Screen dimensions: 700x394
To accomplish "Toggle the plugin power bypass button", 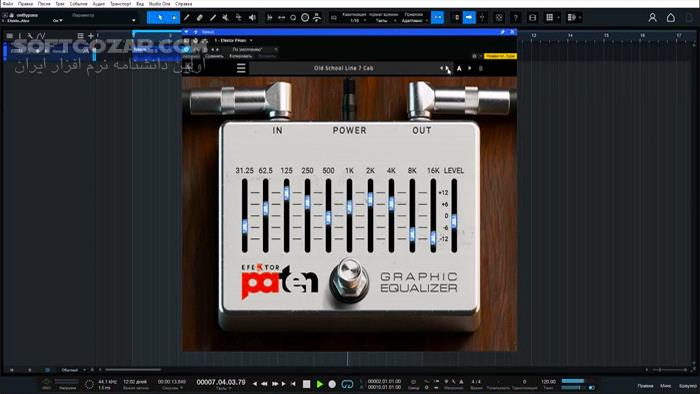I will tap(186, 50).
